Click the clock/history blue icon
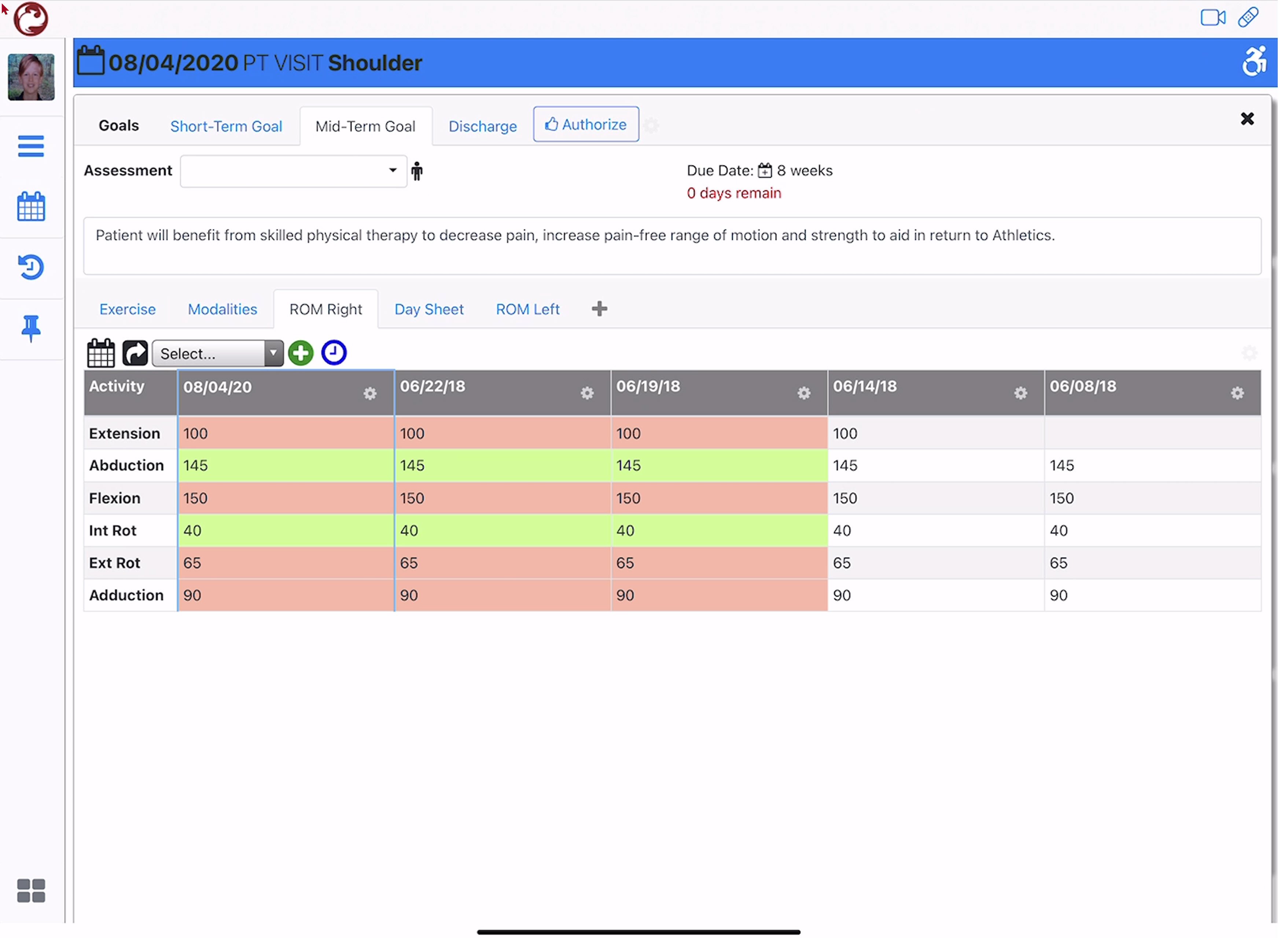 [333, 352]
